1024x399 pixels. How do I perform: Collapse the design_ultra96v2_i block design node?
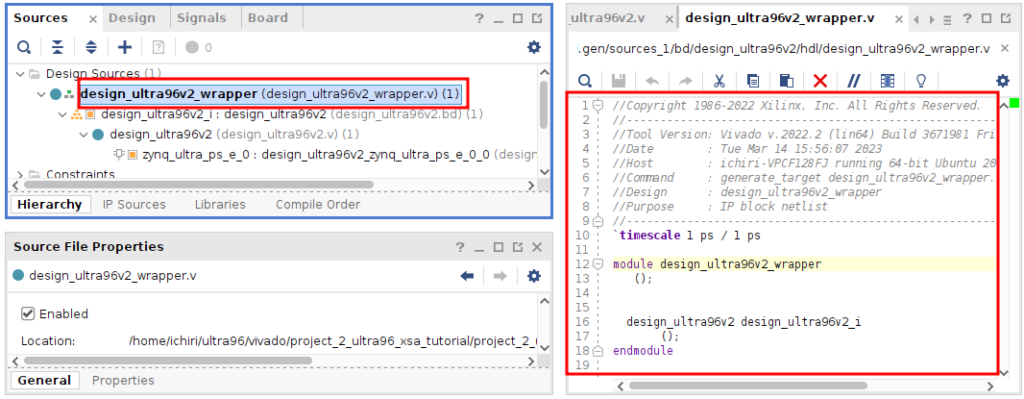pyautogui.click(x=63, y=114)
